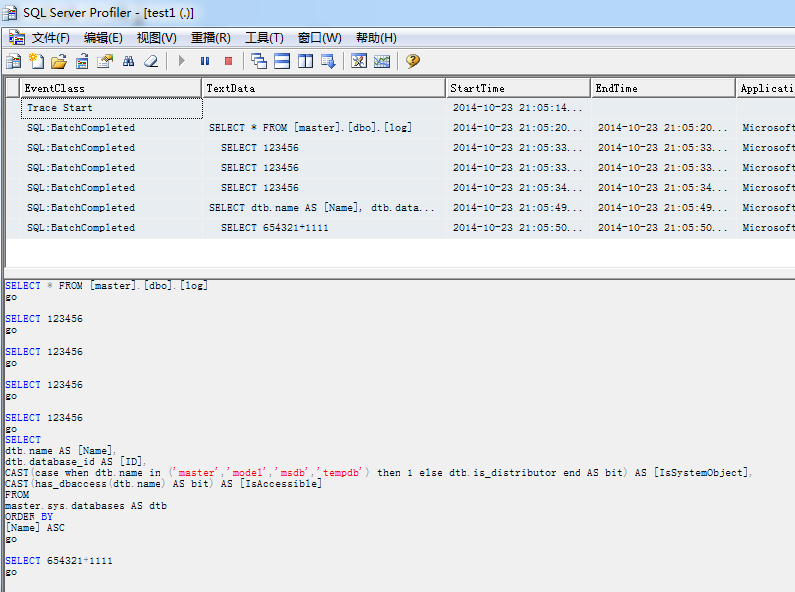Stop the trace with the red square
795x592 pixels.
tap(228, 61)
